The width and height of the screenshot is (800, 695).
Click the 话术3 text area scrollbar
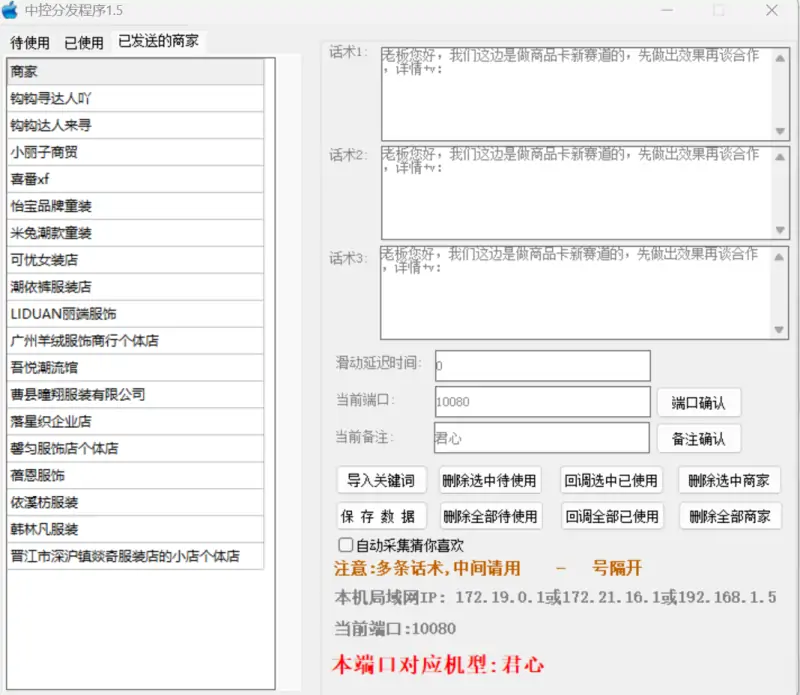click(777, 290)
